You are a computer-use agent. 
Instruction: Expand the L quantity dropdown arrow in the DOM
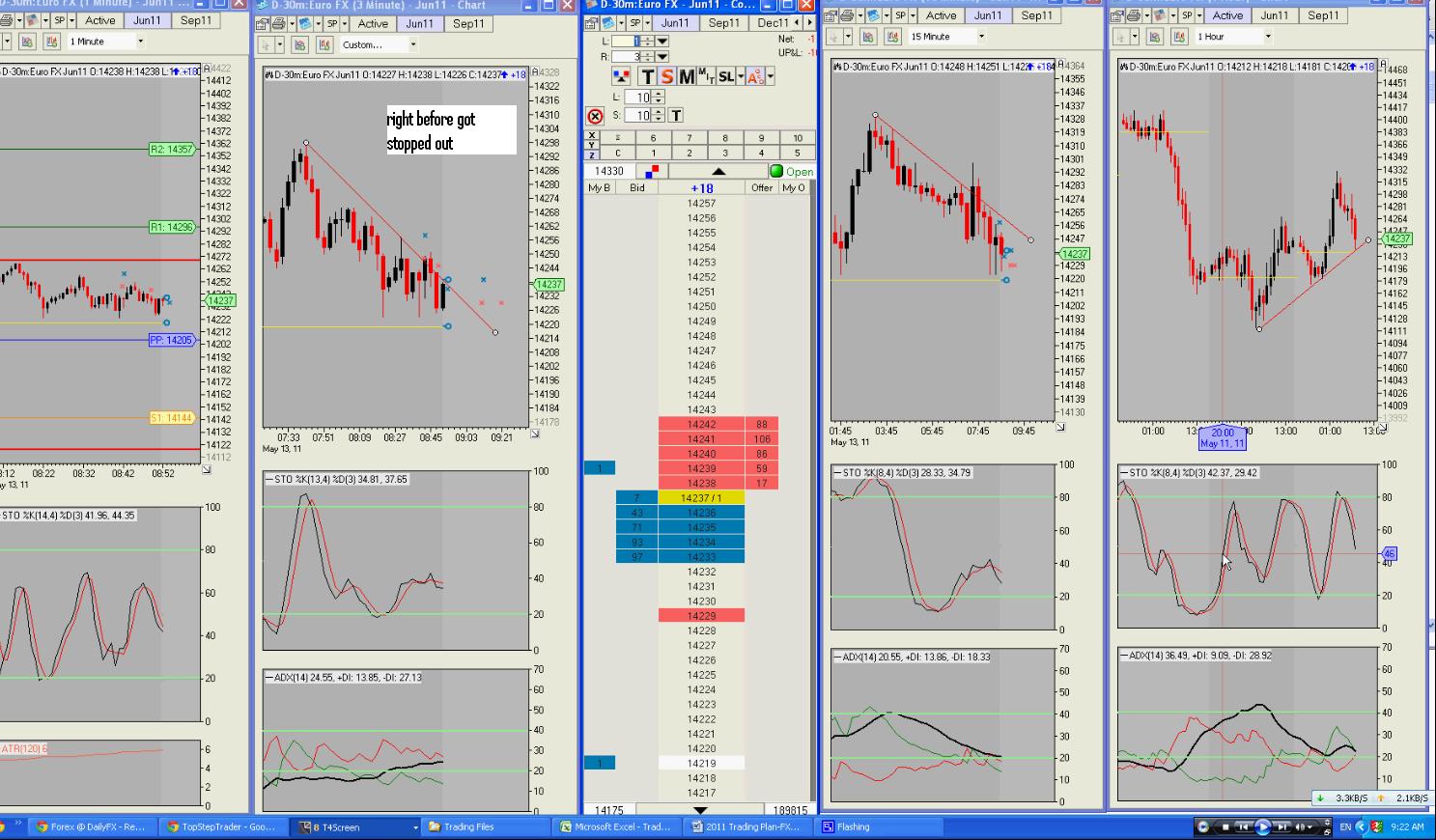[662, 42]
